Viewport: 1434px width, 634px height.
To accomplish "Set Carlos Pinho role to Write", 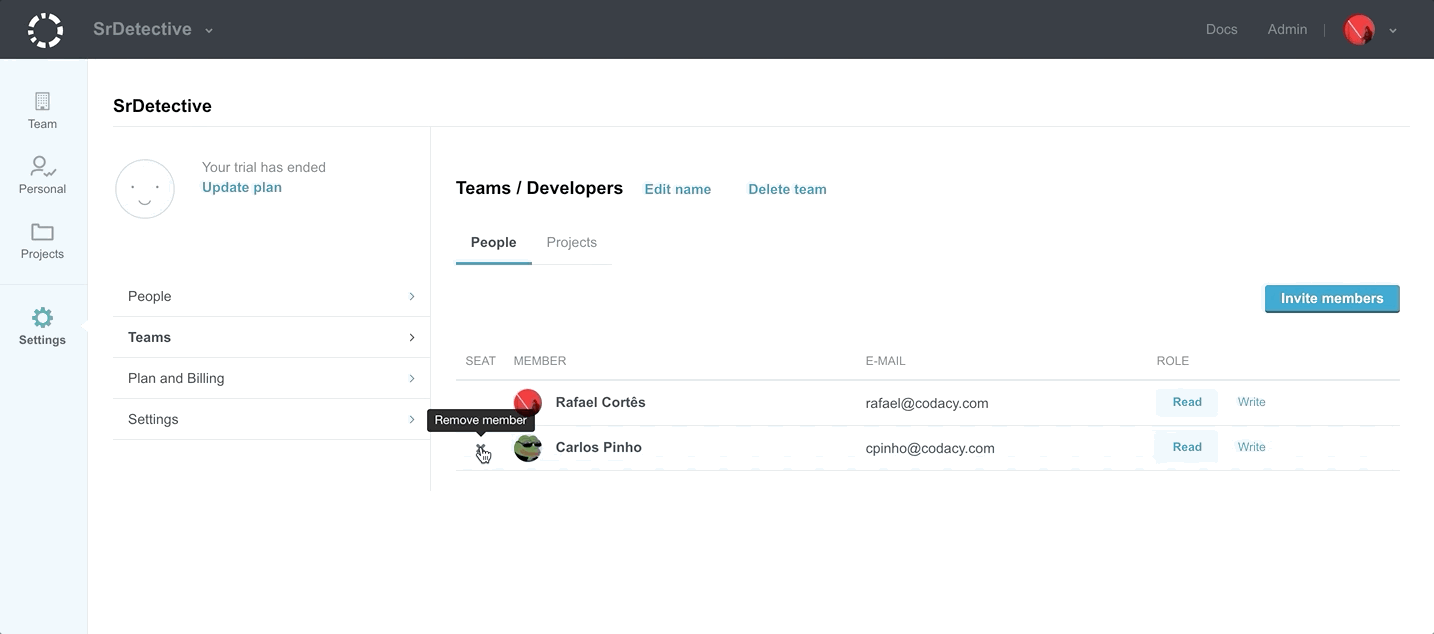I will pos(1251,447).
